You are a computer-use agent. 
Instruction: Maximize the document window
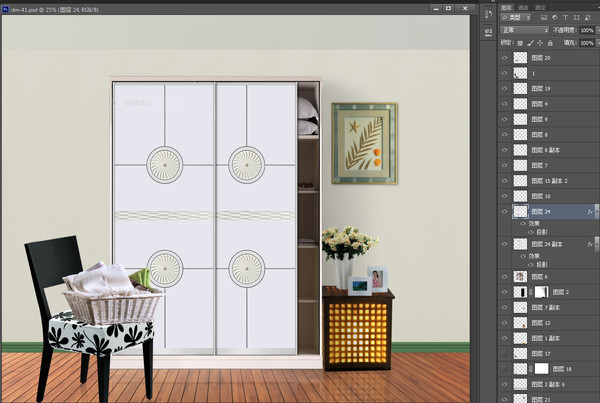448,8
